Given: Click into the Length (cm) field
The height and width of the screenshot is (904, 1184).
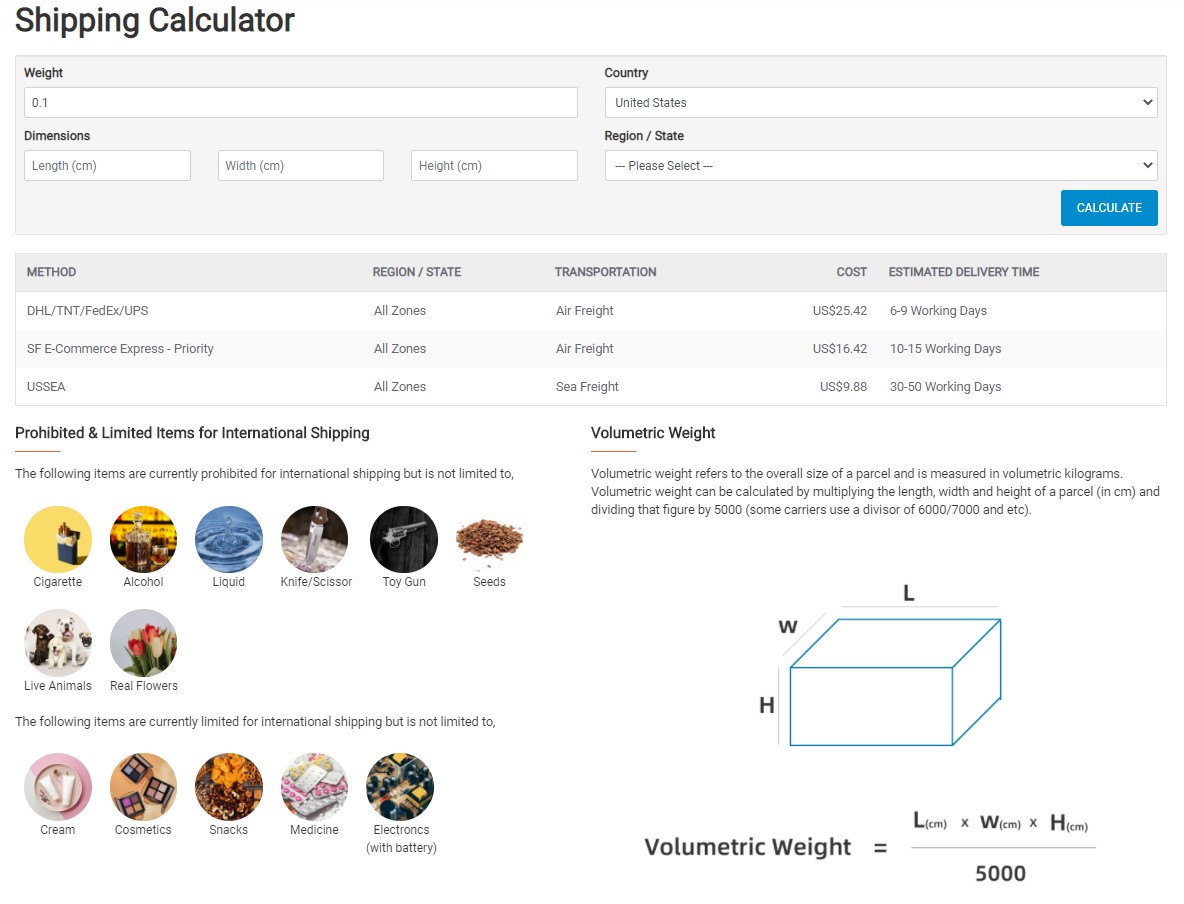Looking at the screenshot, I should (107, 166).
